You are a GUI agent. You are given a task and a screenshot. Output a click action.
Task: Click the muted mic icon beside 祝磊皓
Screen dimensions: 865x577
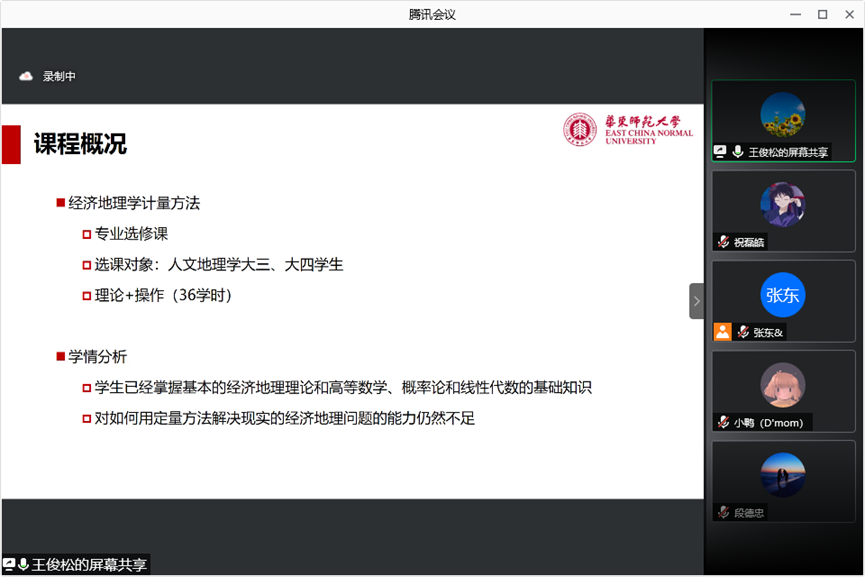coord(723,242)
